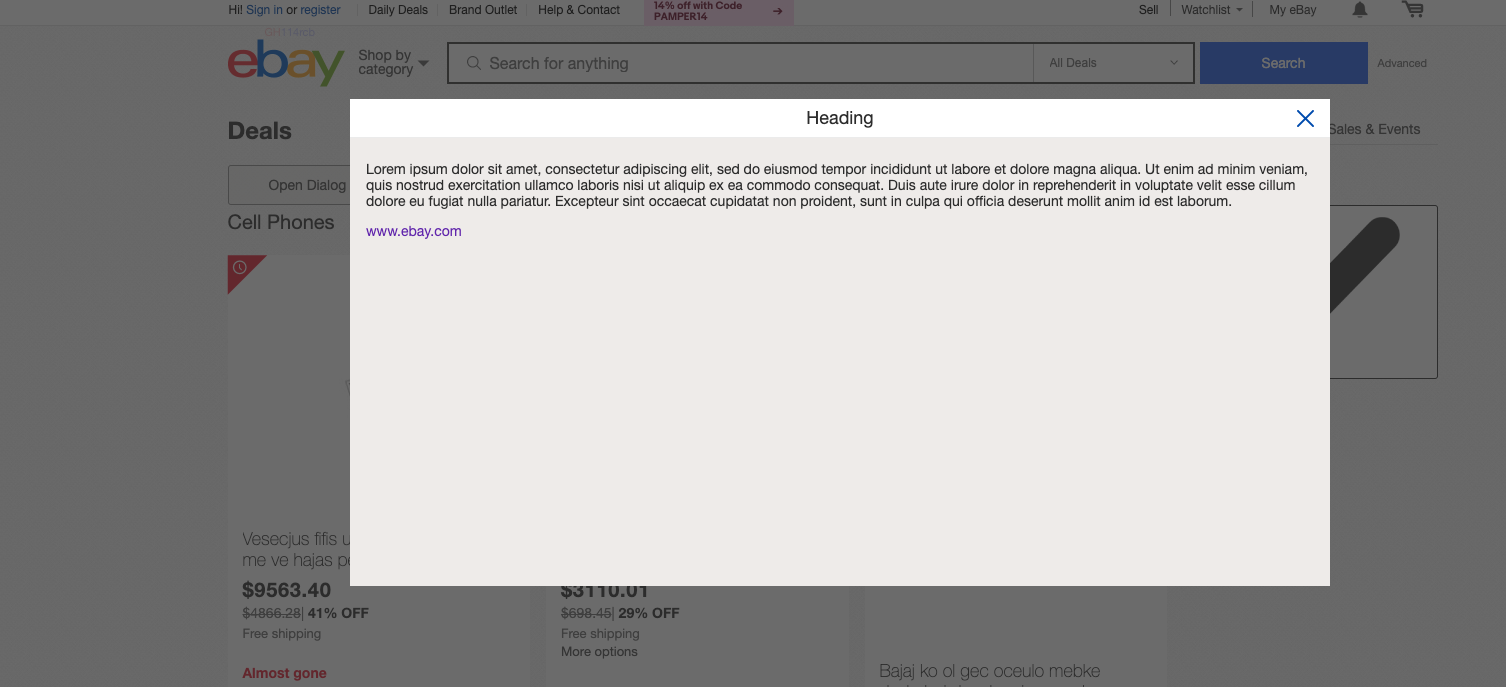Click the eBay logo
Screen dimensions: 1506x687
[x=286, y=62]
